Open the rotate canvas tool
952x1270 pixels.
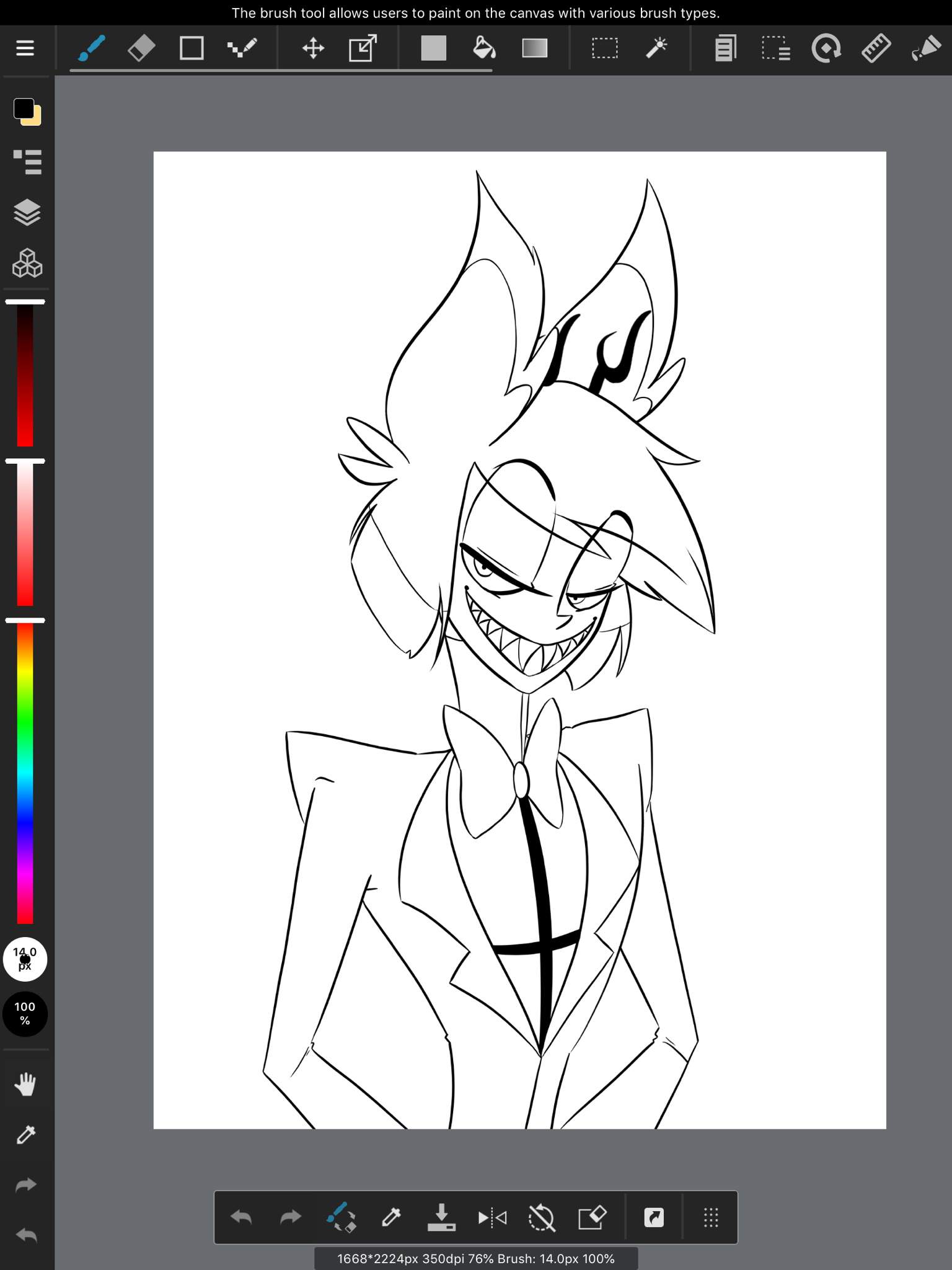point(826,48)
